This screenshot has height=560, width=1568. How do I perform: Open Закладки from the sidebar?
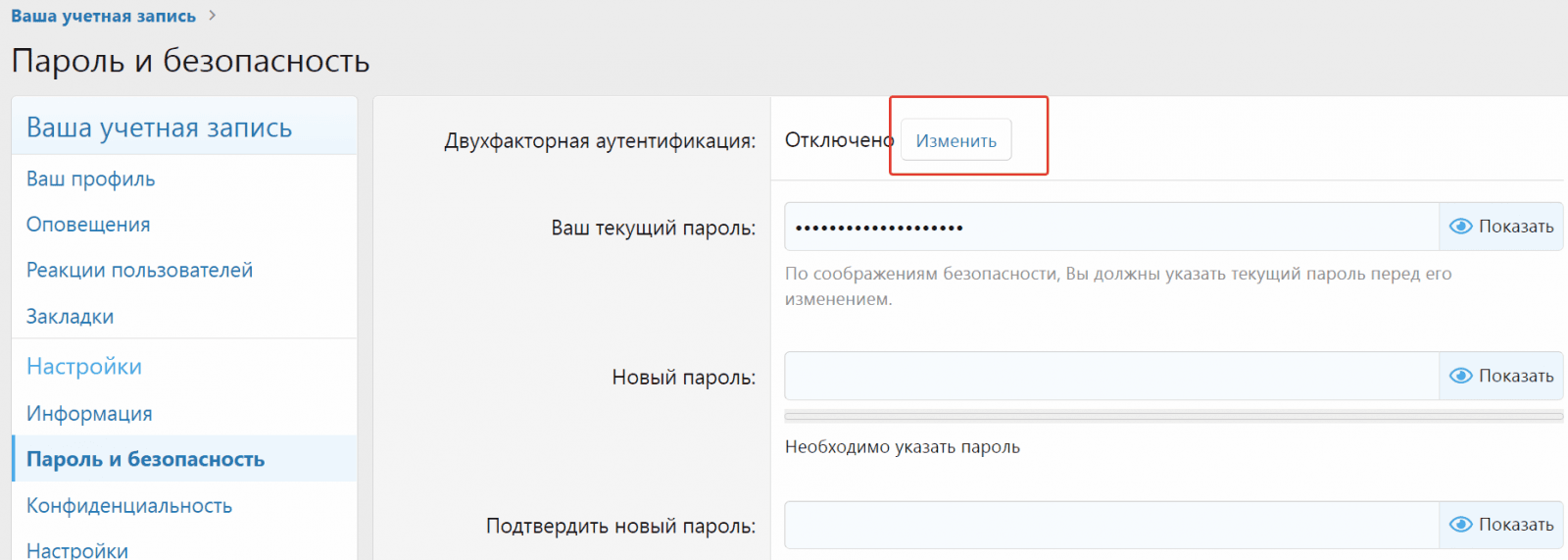[x=70, y=316]
